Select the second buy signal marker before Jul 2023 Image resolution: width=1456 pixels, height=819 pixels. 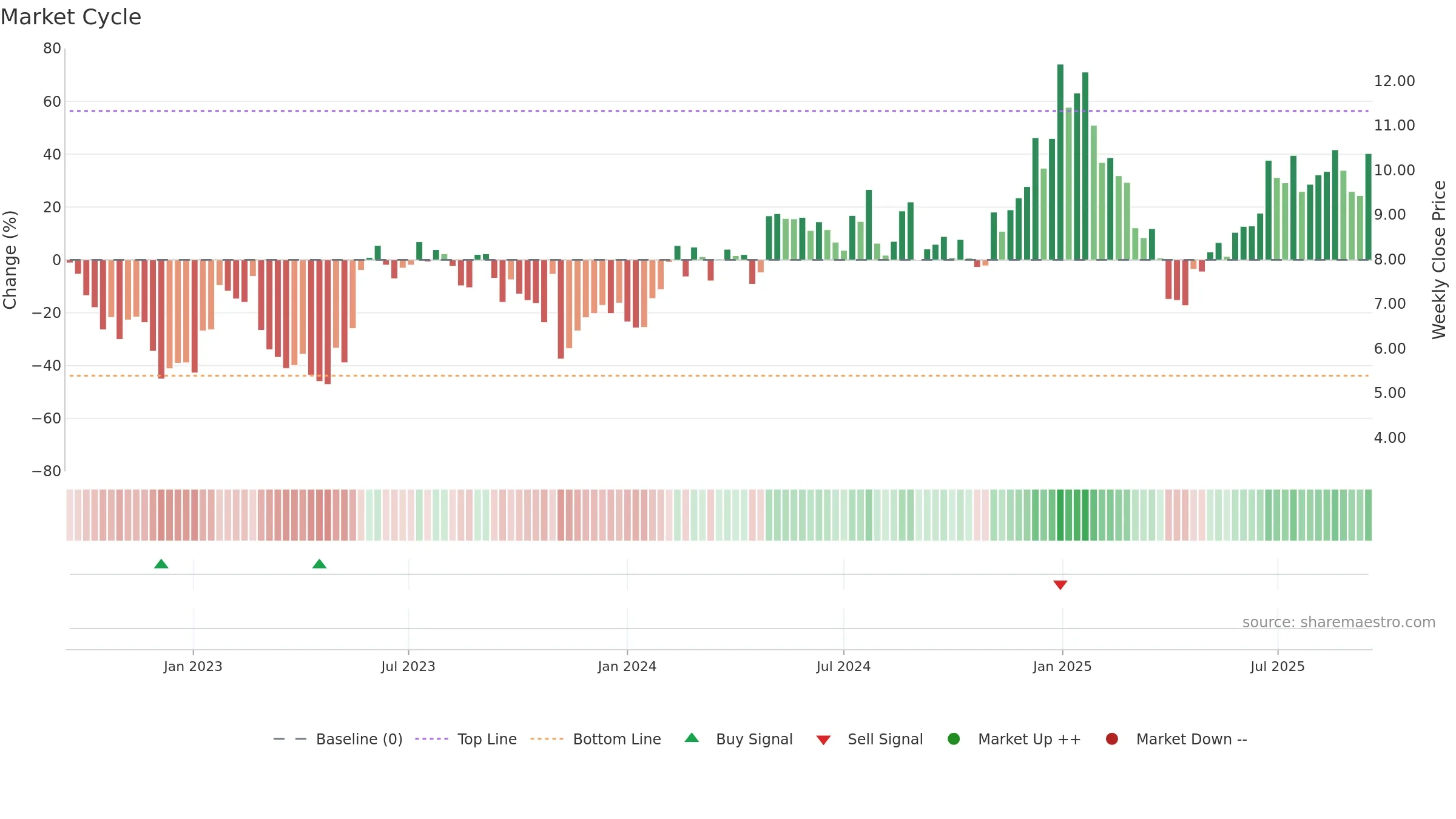(x=320, y=564)
